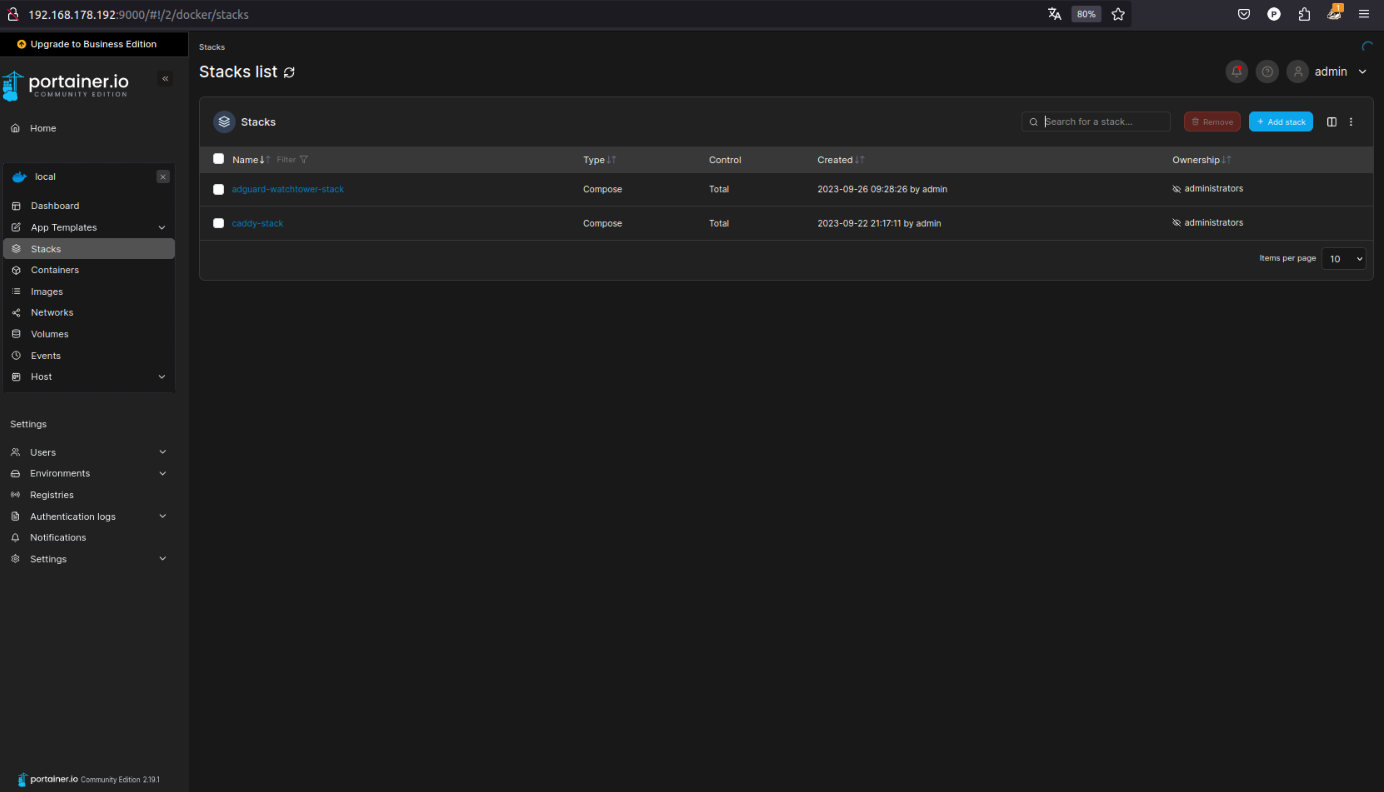Click the notifications bell icon

click(x=1237, y=72)
